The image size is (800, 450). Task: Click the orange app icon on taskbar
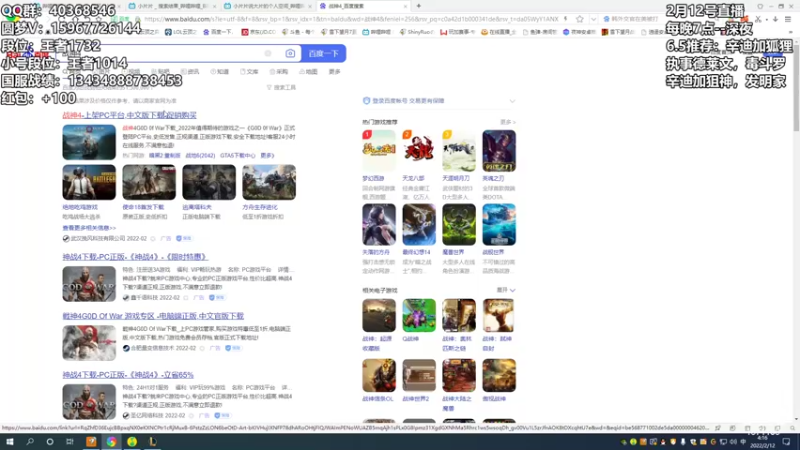click(91, 442)
